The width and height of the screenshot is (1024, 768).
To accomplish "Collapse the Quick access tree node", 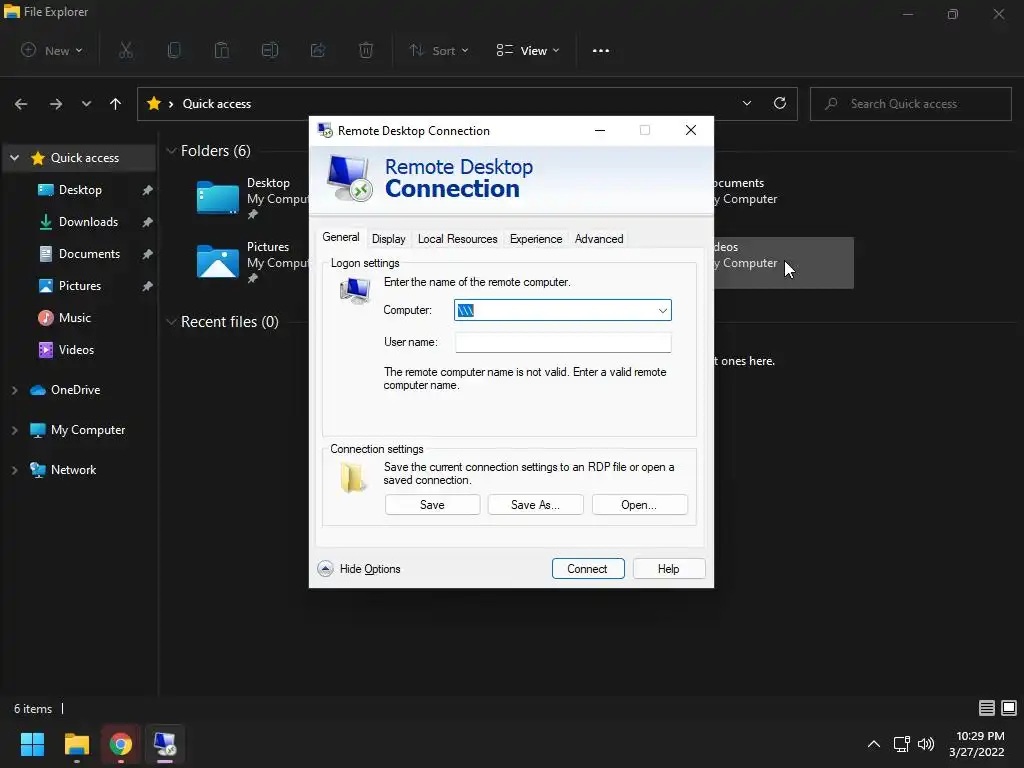I will (x=14, y=158).
